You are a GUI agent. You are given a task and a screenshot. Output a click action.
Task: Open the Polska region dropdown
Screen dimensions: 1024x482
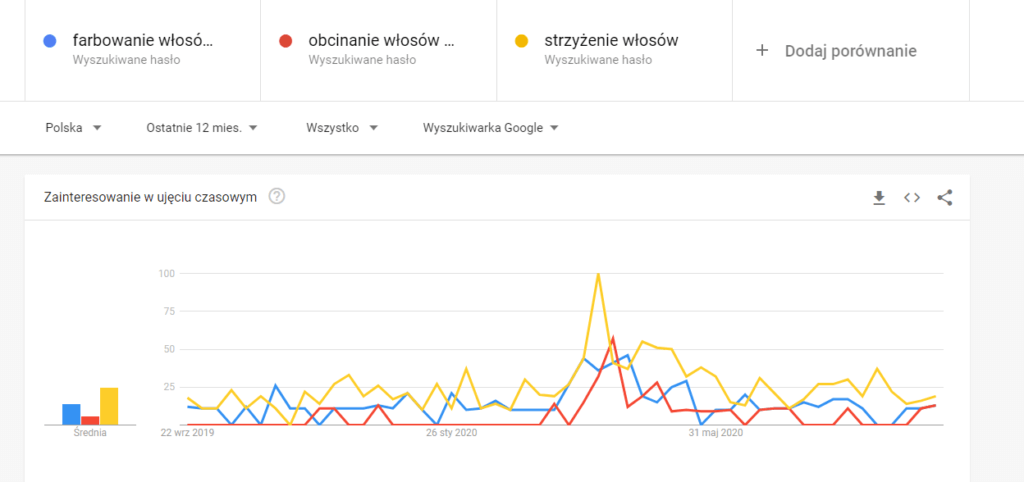[74, 128]
